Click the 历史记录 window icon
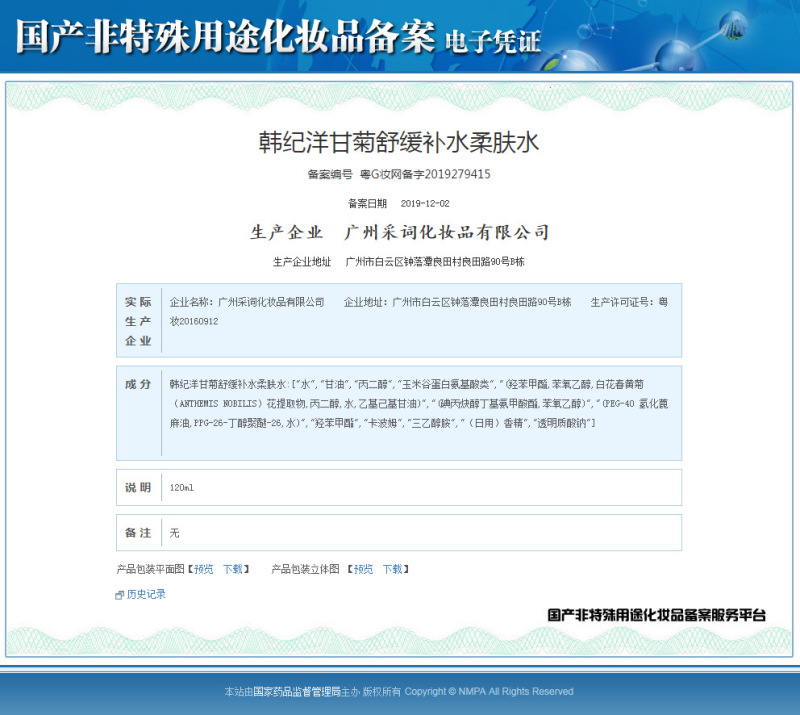800x715 pixels. (x=119, y=595)
